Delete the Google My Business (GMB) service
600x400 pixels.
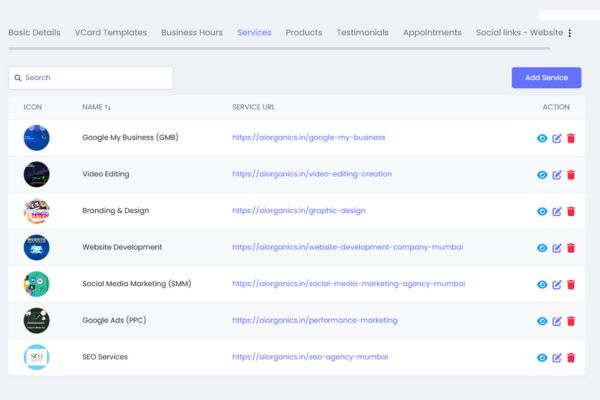click(x=571, y=138)
